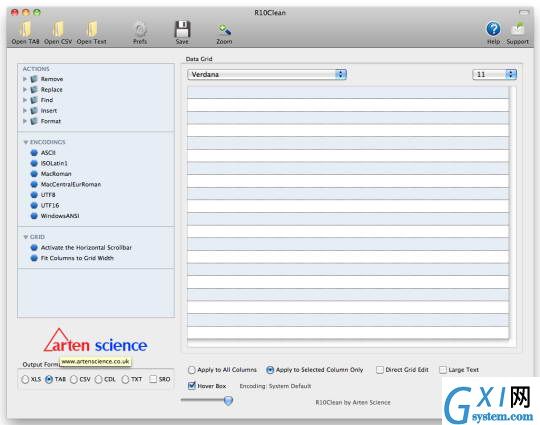Click the blue ball beside UTF8
540x425 pixels.
click(34, 195)
